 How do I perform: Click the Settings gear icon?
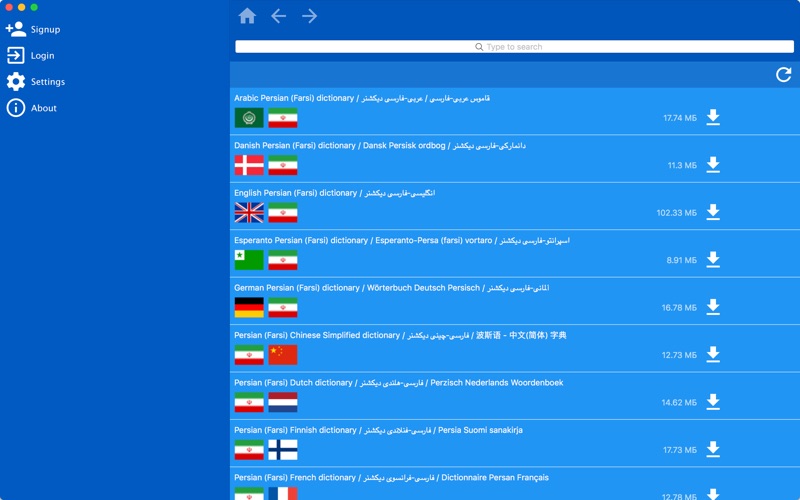(16, 82)
